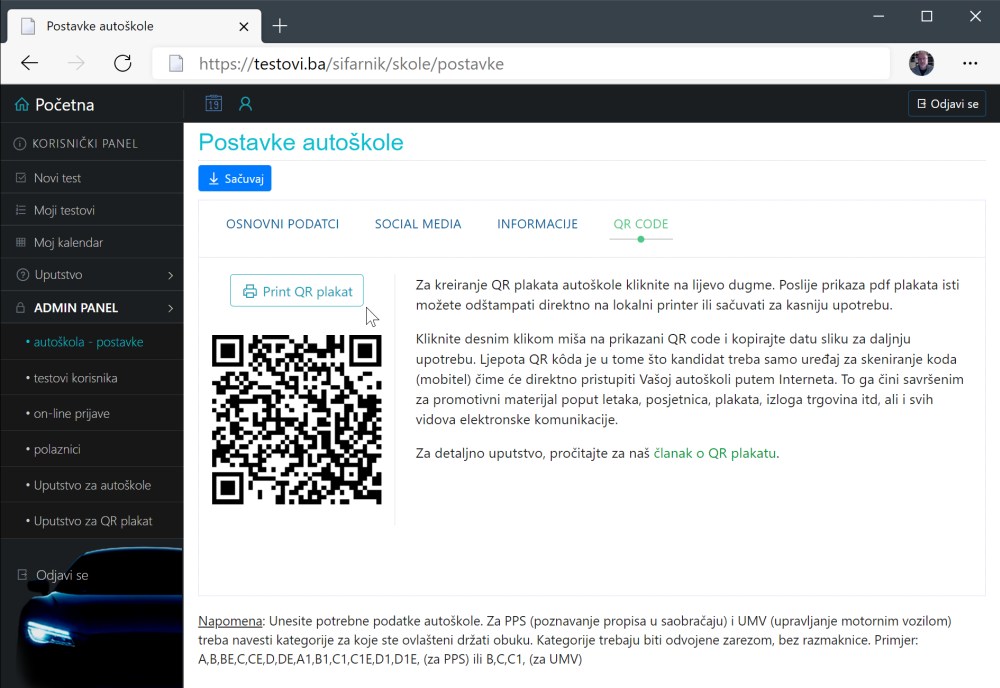Viewport: 1000px width, 688px height.
Task: Open browser settings three-dots menu
Action: pyautogui.click(x=970, y=63)
